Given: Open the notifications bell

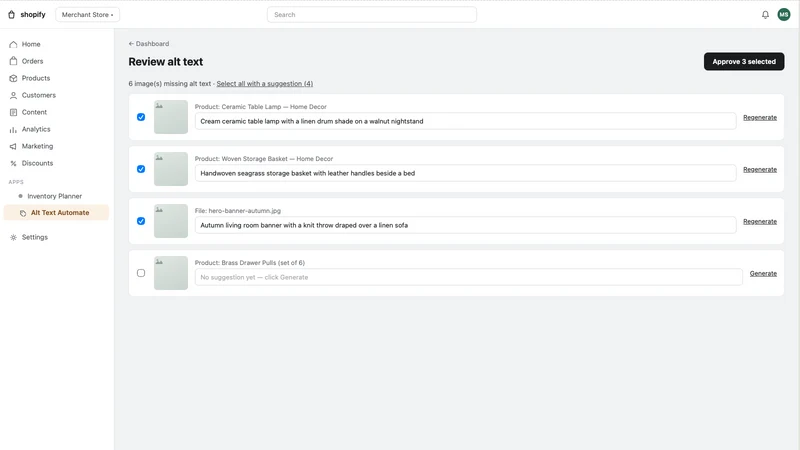Looking at the screenshot, I should (765, 15).
